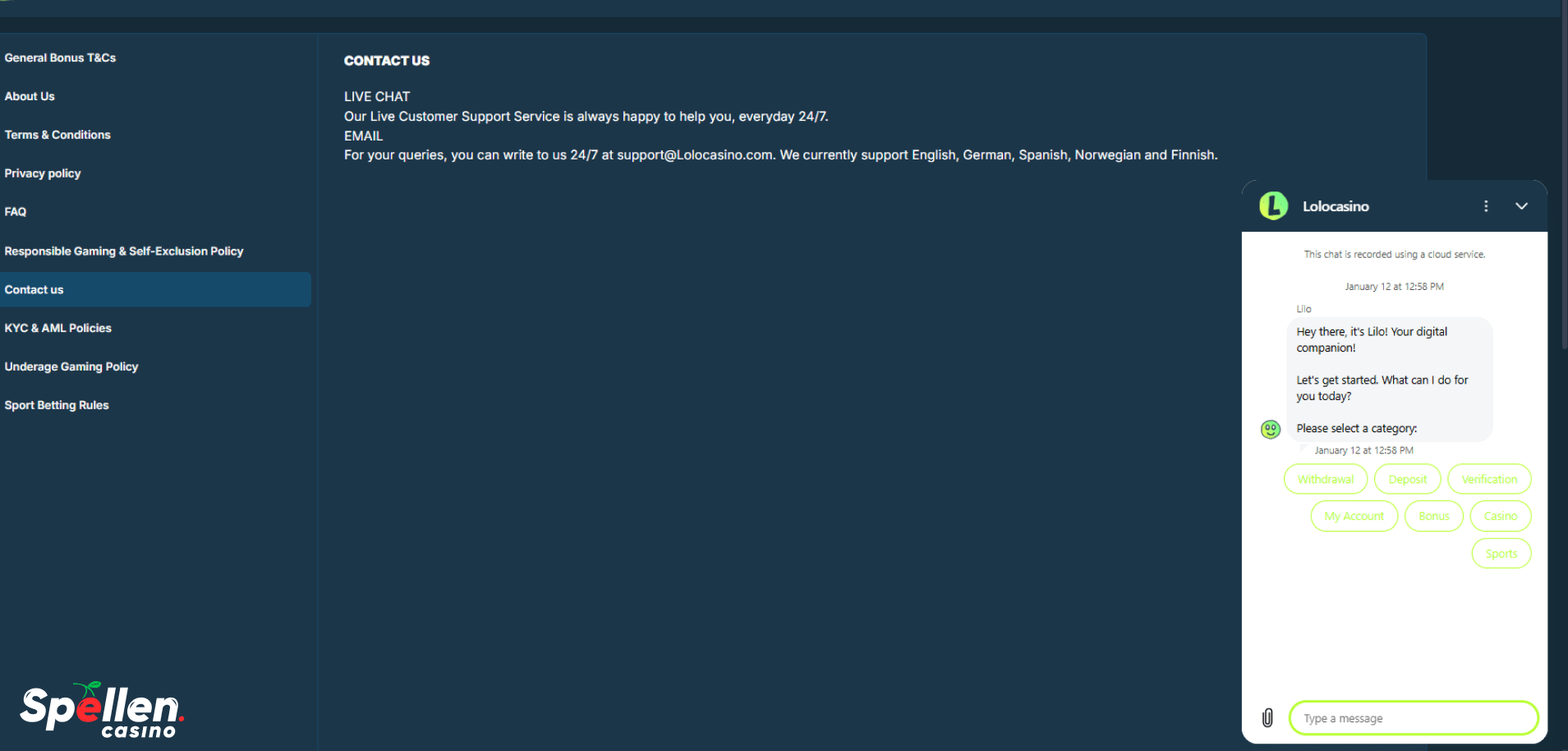Screen dimensions: 1568x751
Task: Pick the Verification category chip
Action: pyautogui.click(x=1488, y=479)
